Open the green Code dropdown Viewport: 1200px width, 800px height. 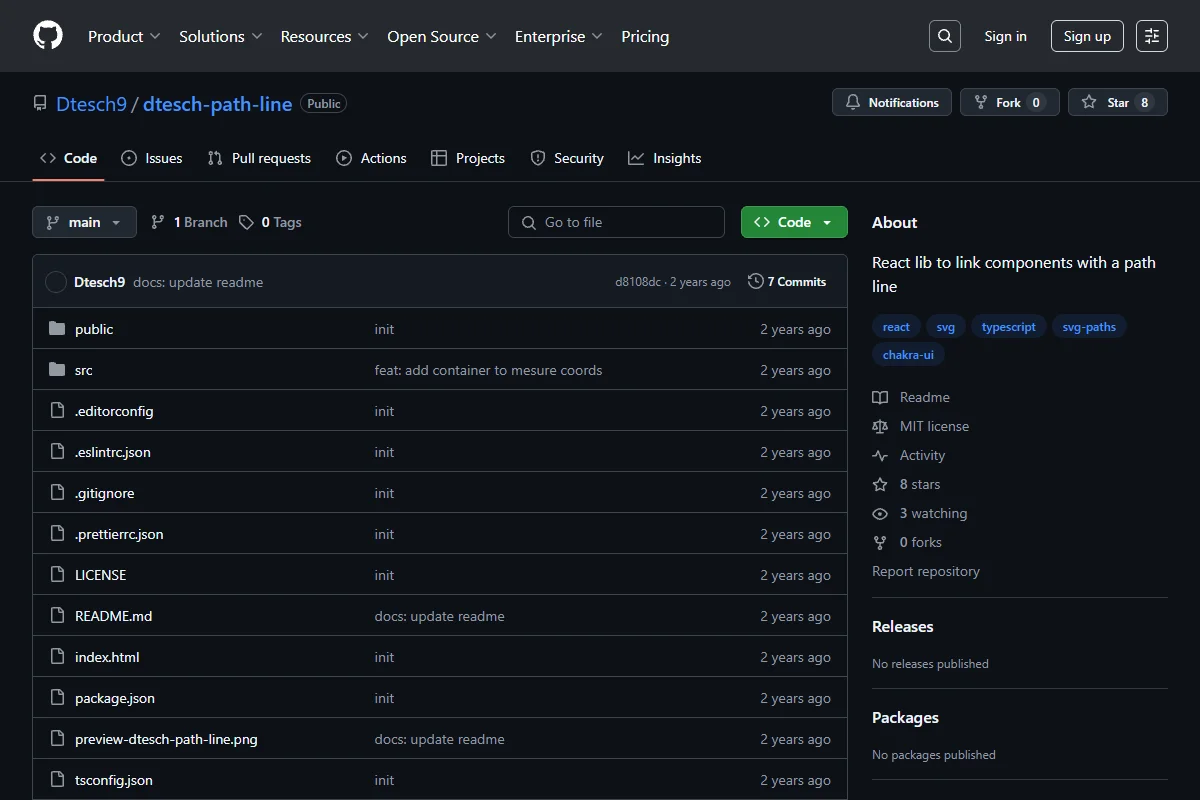(794, 222)
